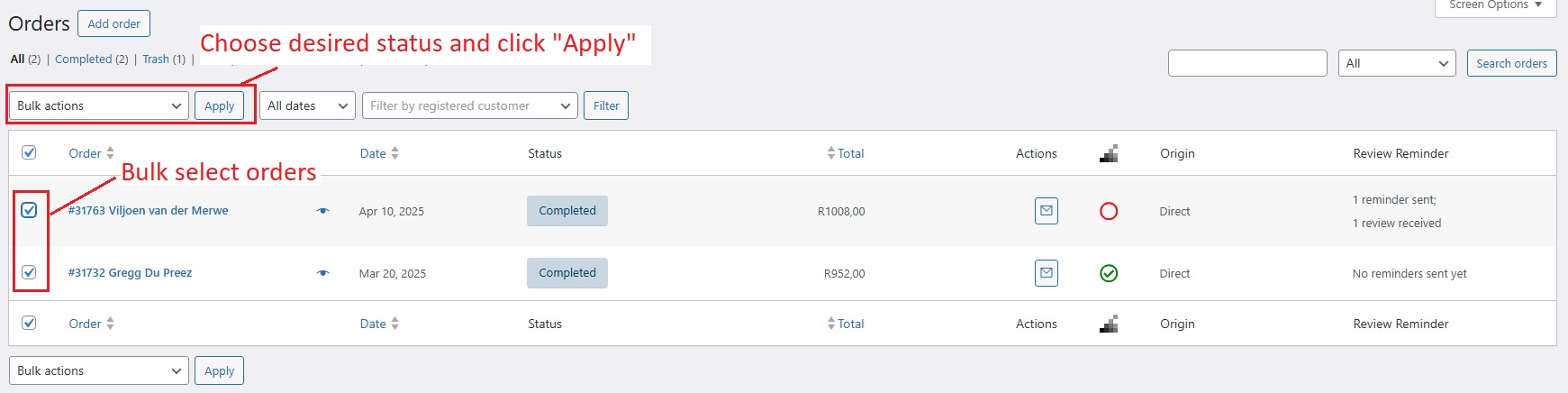The width and height of the screenshot is (1568, 393).
Task: Click the Completed status badge for #31732
Action: (x=567, y=273)
